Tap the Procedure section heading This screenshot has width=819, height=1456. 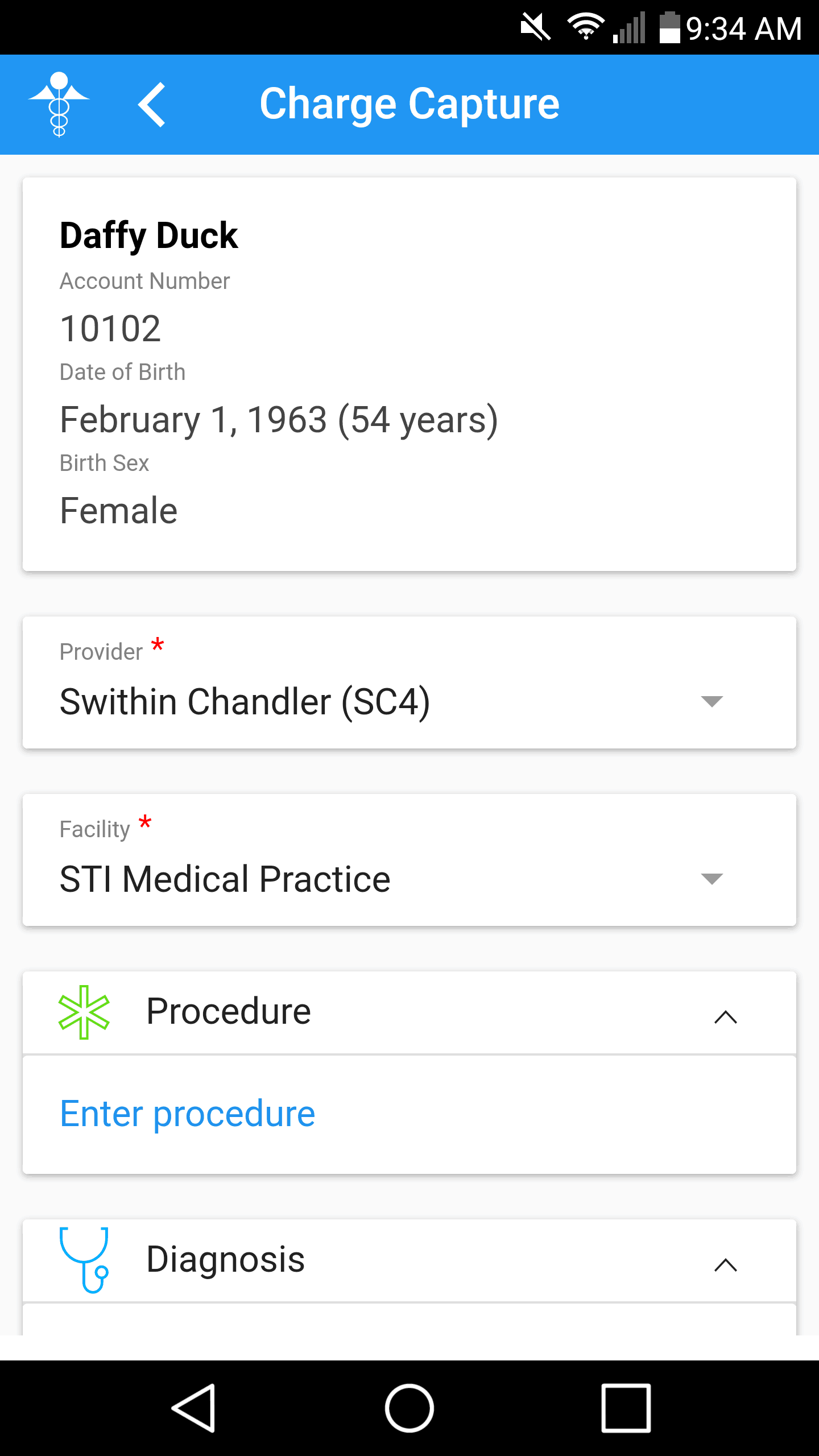point(229,1011)
